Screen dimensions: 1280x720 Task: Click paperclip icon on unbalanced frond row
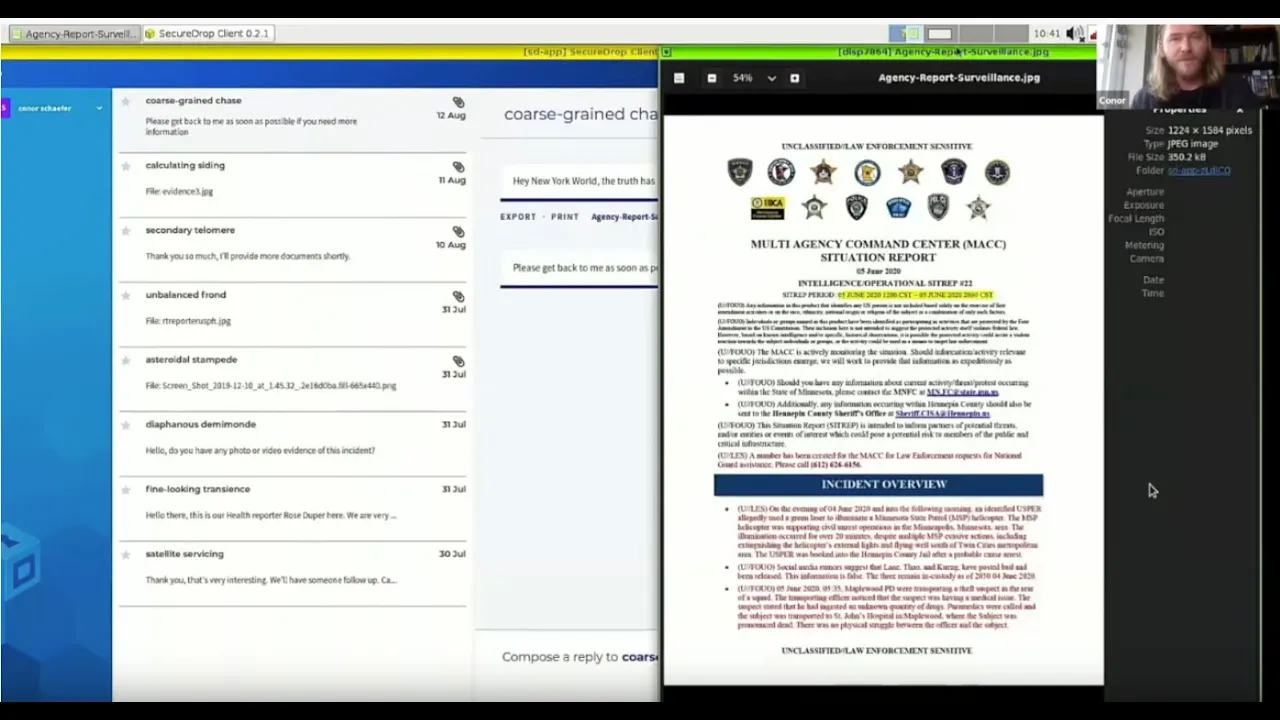coord(458,297)
